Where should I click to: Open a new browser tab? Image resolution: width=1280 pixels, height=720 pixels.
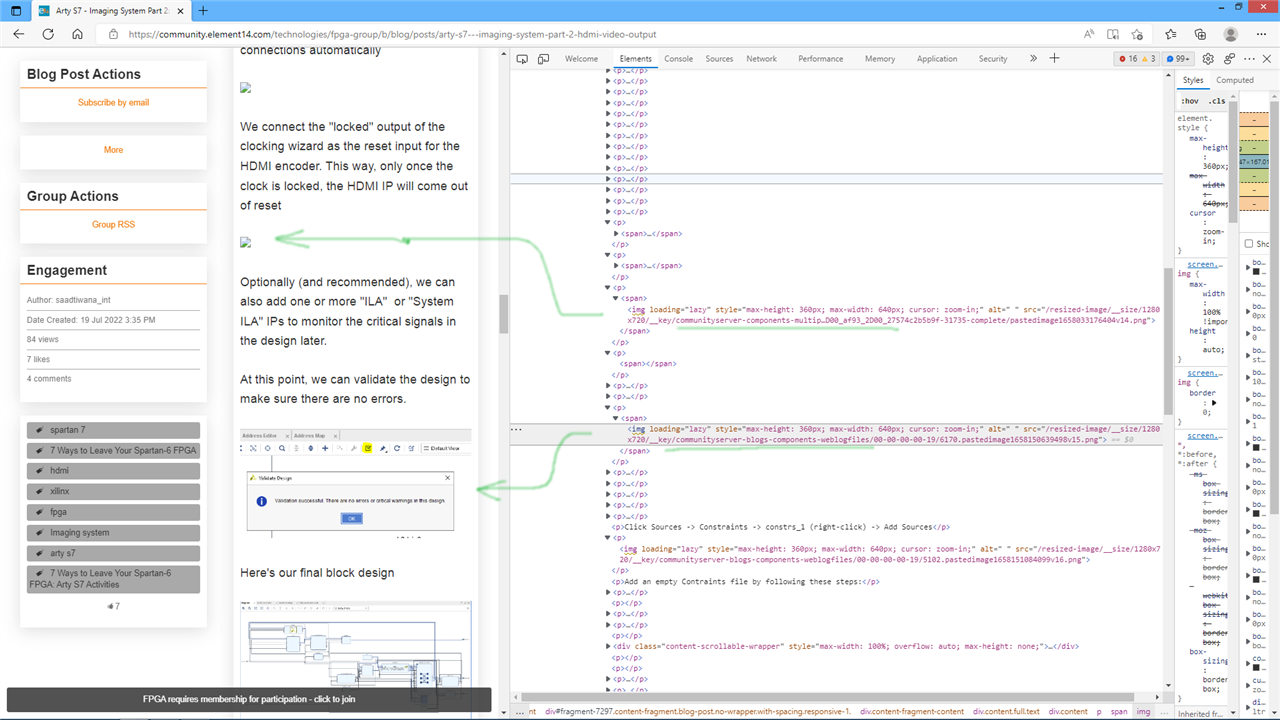point(203,10)
